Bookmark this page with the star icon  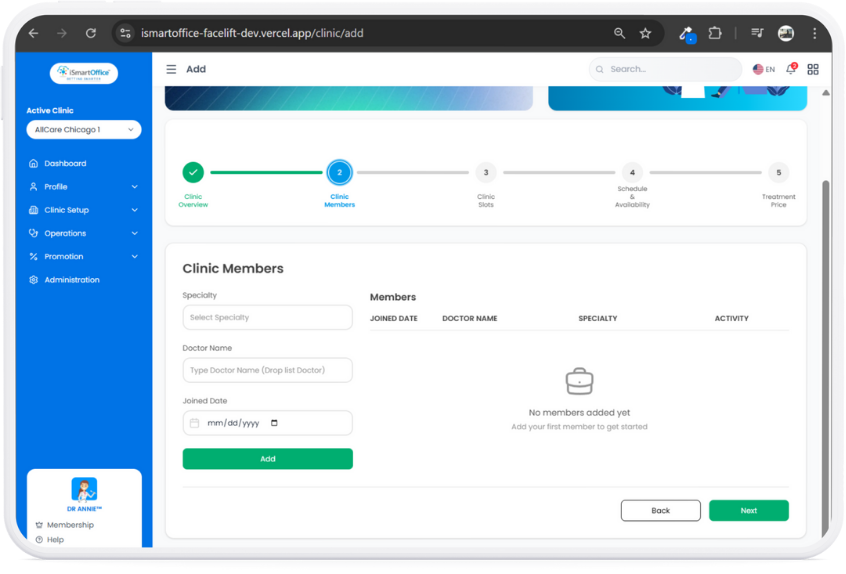pos(646,33)
